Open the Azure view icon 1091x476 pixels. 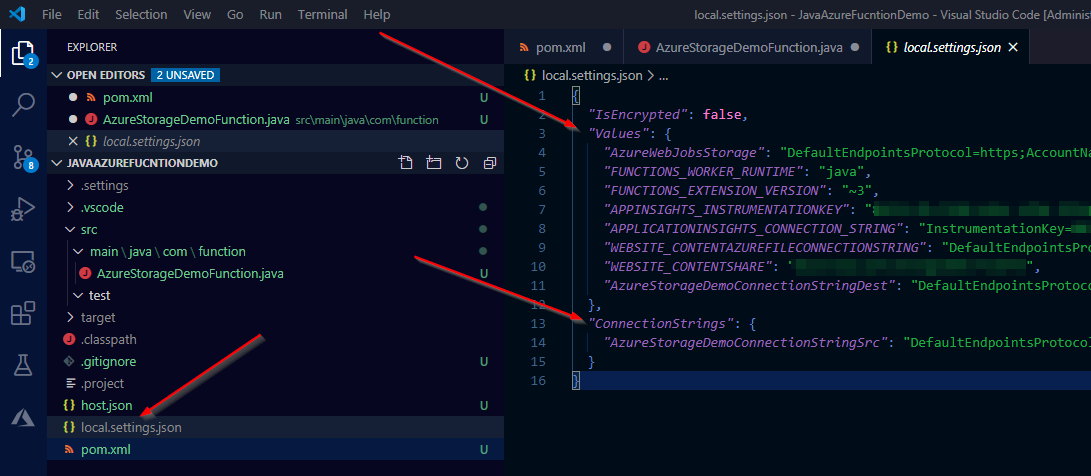click(23, 417)
